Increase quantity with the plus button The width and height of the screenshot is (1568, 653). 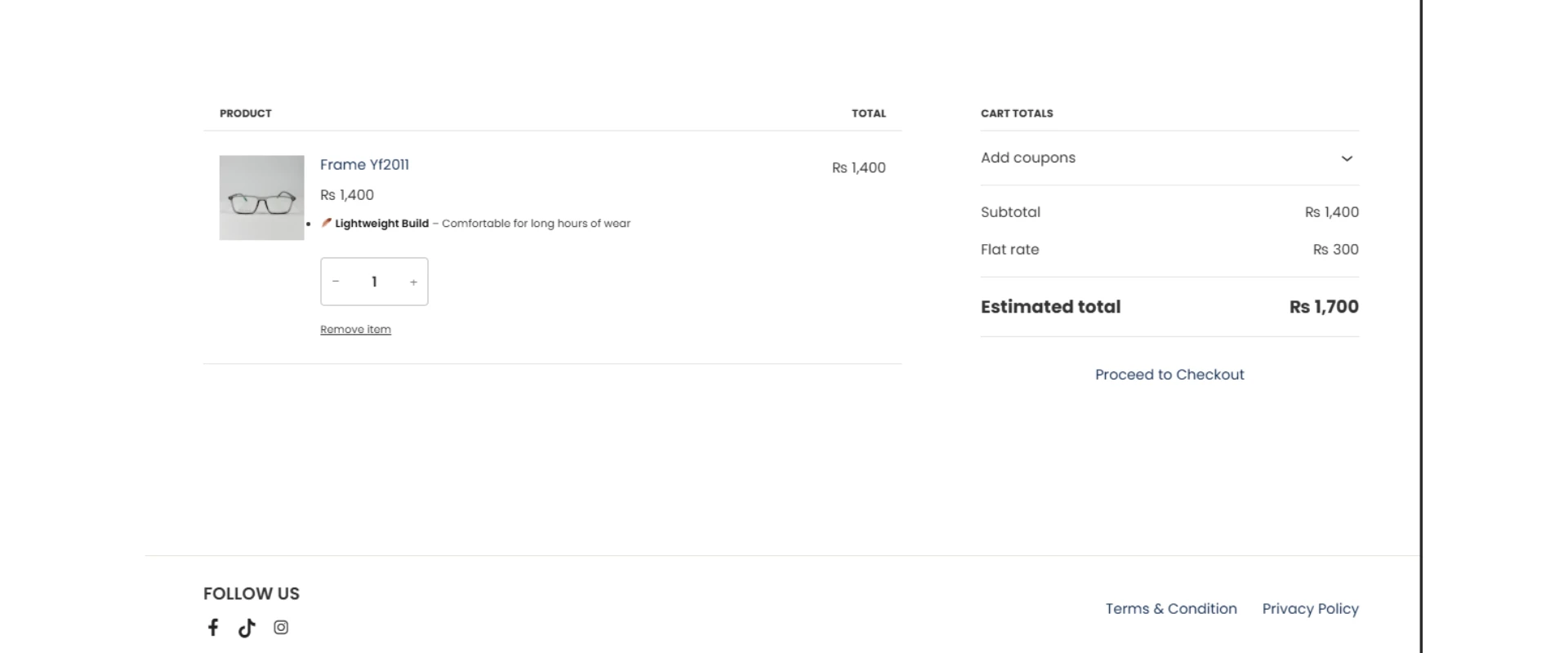[413, 282]
